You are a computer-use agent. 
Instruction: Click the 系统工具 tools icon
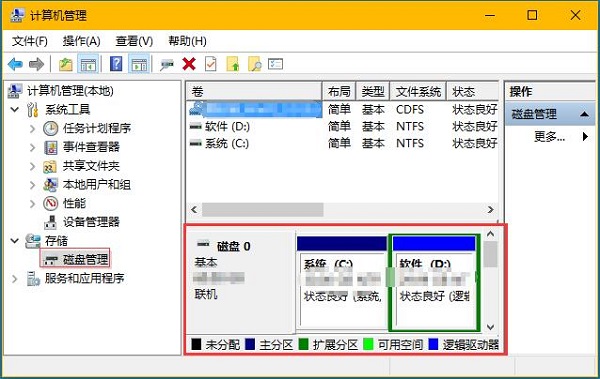tap(33, 109)
